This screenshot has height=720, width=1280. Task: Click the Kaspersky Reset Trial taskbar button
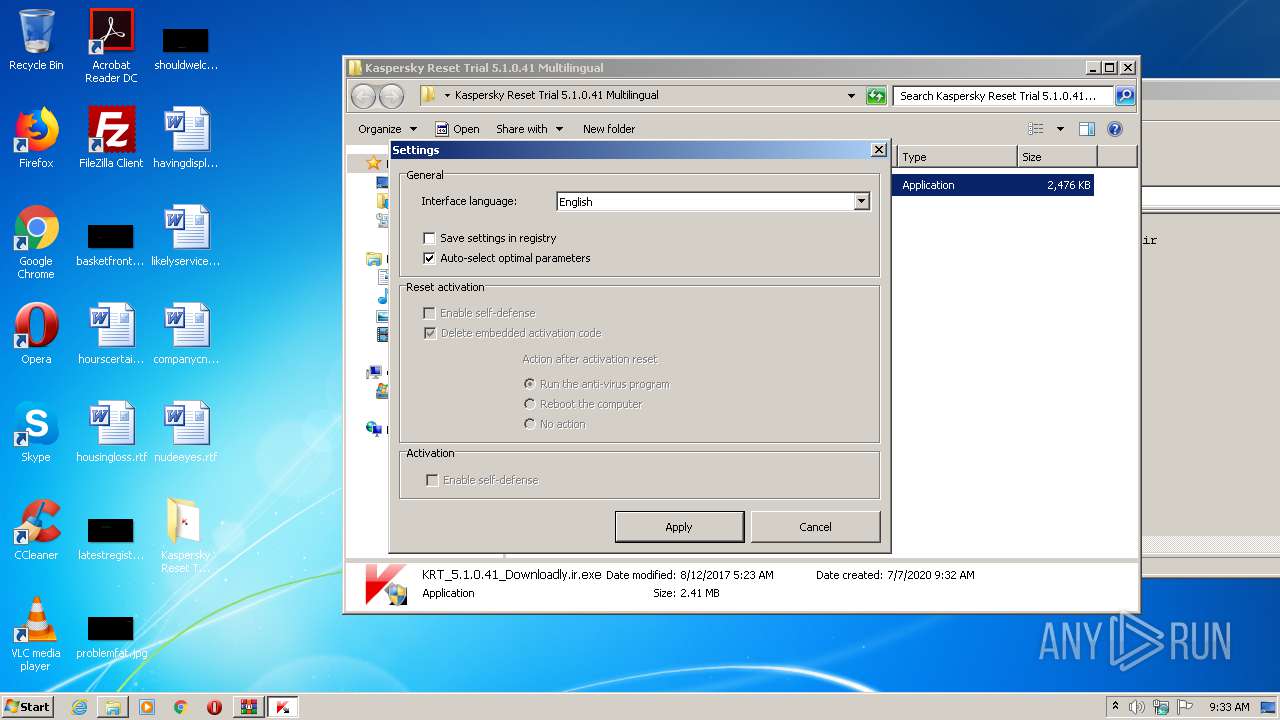(283, 707)
